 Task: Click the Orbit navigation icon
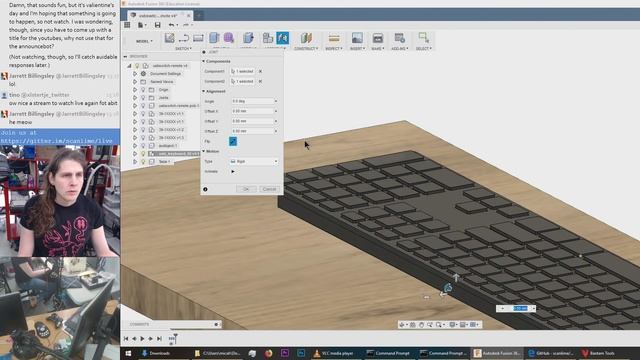(402, 325)
